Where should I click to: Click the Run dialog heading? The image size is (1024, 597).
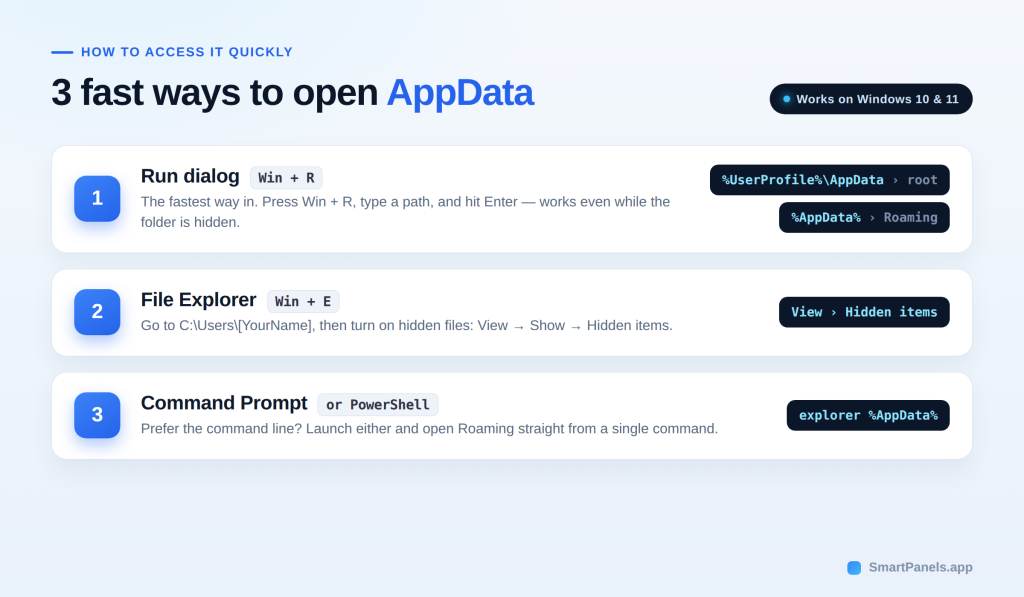coord(190,176)
